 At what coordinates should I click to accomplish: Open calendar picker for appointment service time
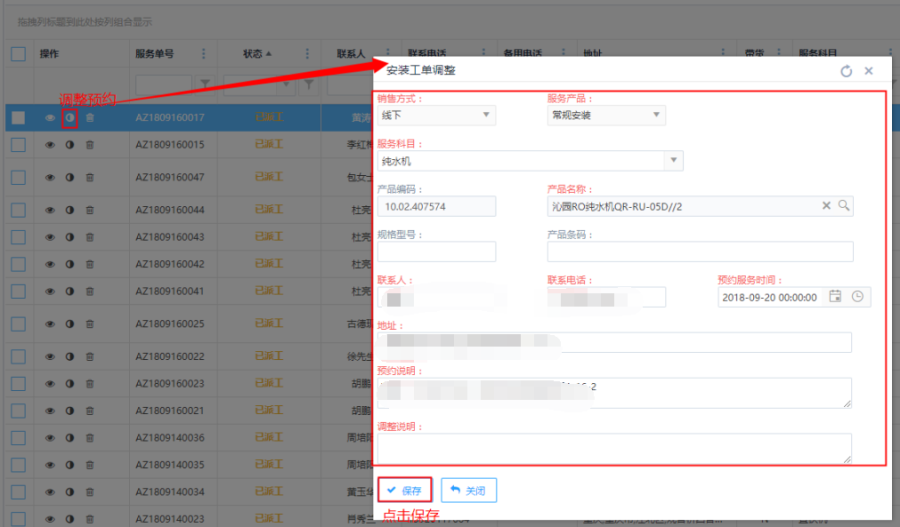[x=835, y=296]
